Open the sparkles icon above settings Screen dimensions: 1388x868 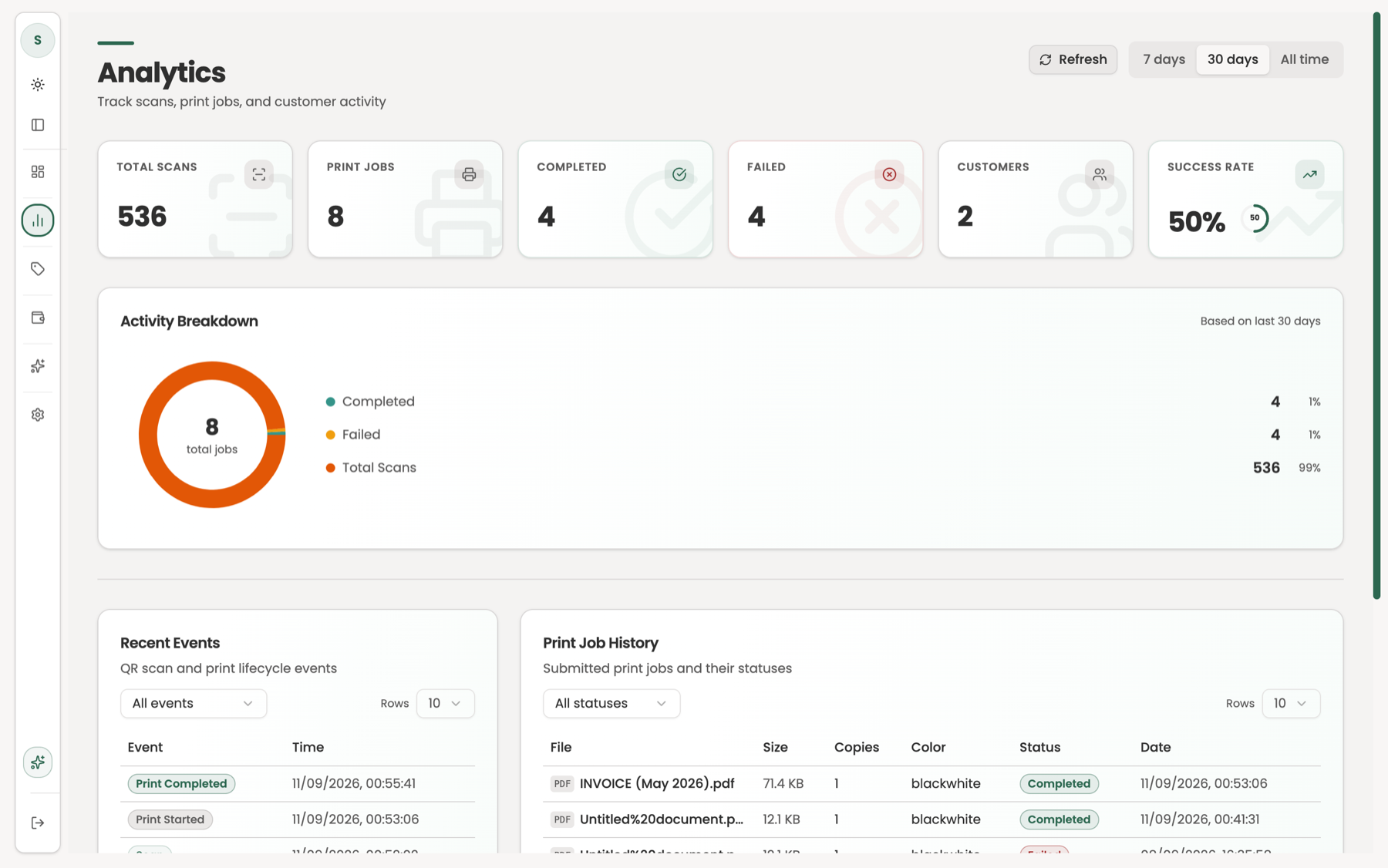pyautogui.click(x=37, y=366)
